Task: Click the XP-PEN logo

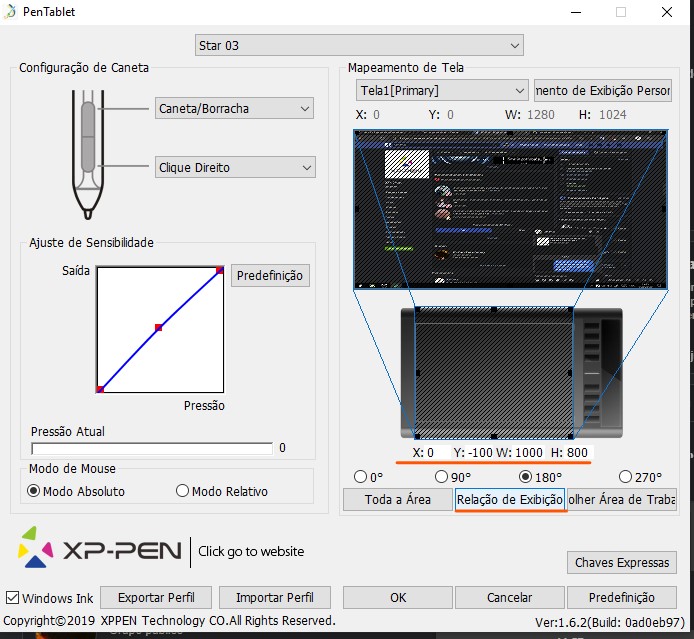Action: 100,551
